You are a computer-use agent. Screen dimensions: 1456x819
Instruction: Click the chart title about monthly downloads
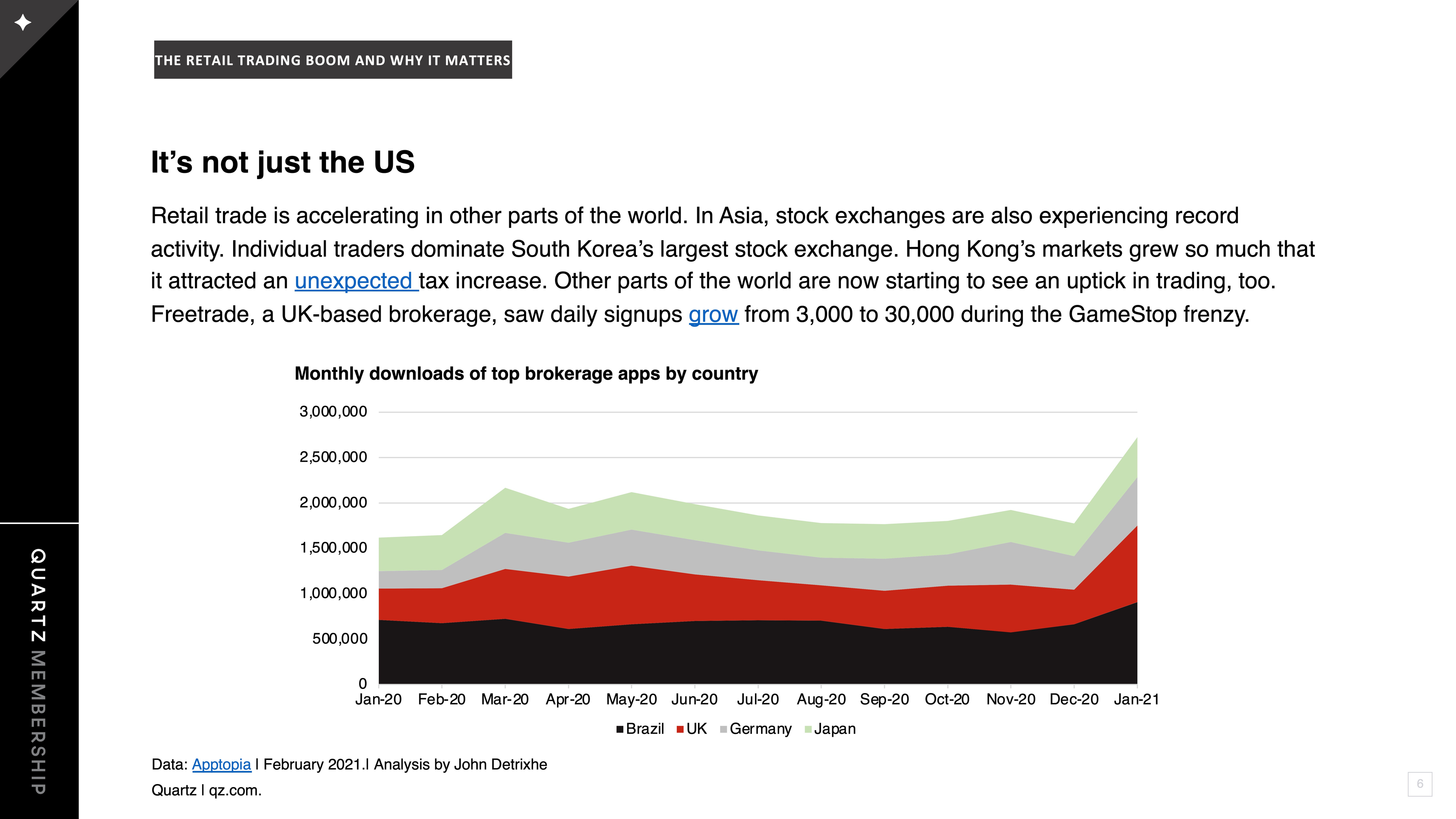(x=526, y=373)
